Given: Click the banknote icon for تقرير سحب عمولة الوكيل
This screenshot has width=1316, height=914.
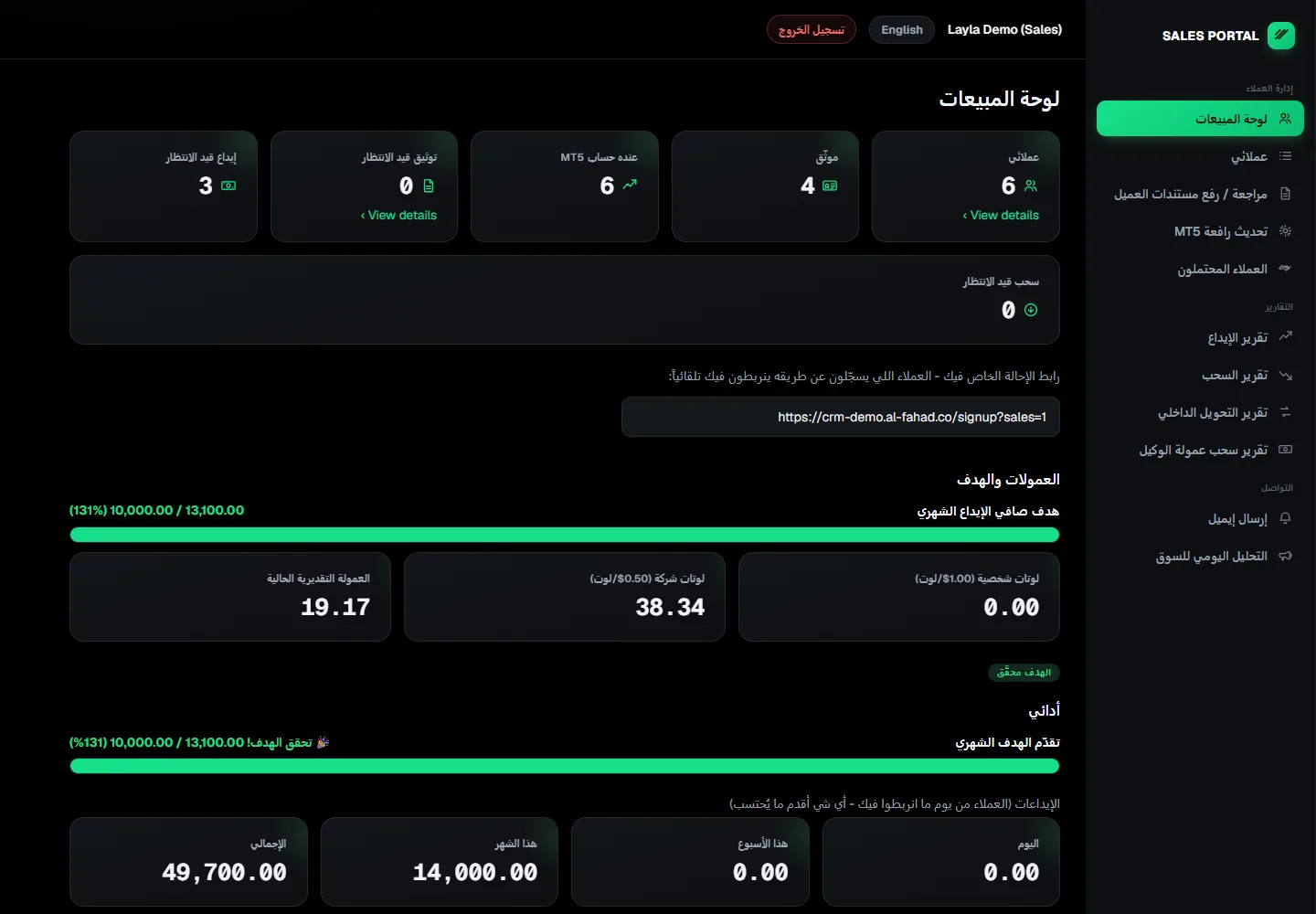Looking at the screenshot, I should [x=1285, y=450].
